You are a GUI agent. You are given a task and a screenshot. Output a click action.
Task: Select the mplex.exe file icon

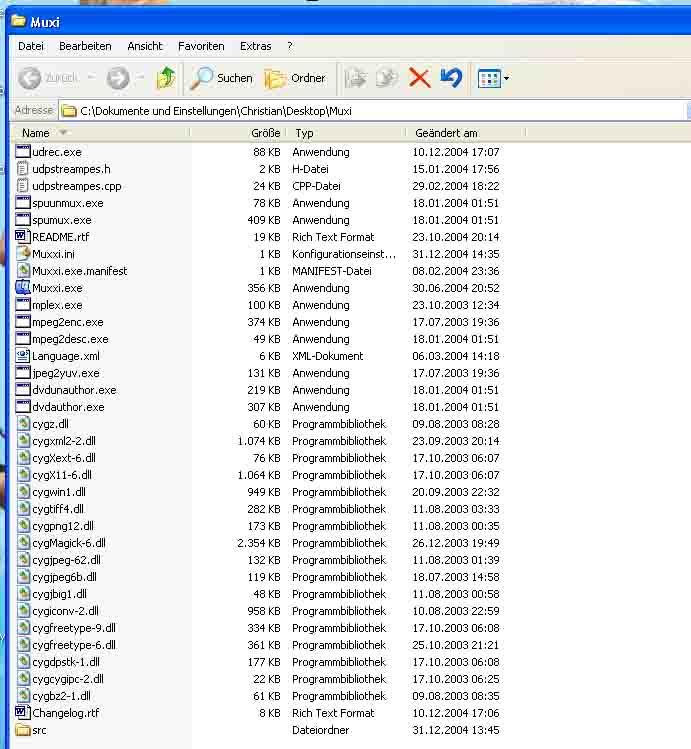pyautogui.click(x=23, y=305)
